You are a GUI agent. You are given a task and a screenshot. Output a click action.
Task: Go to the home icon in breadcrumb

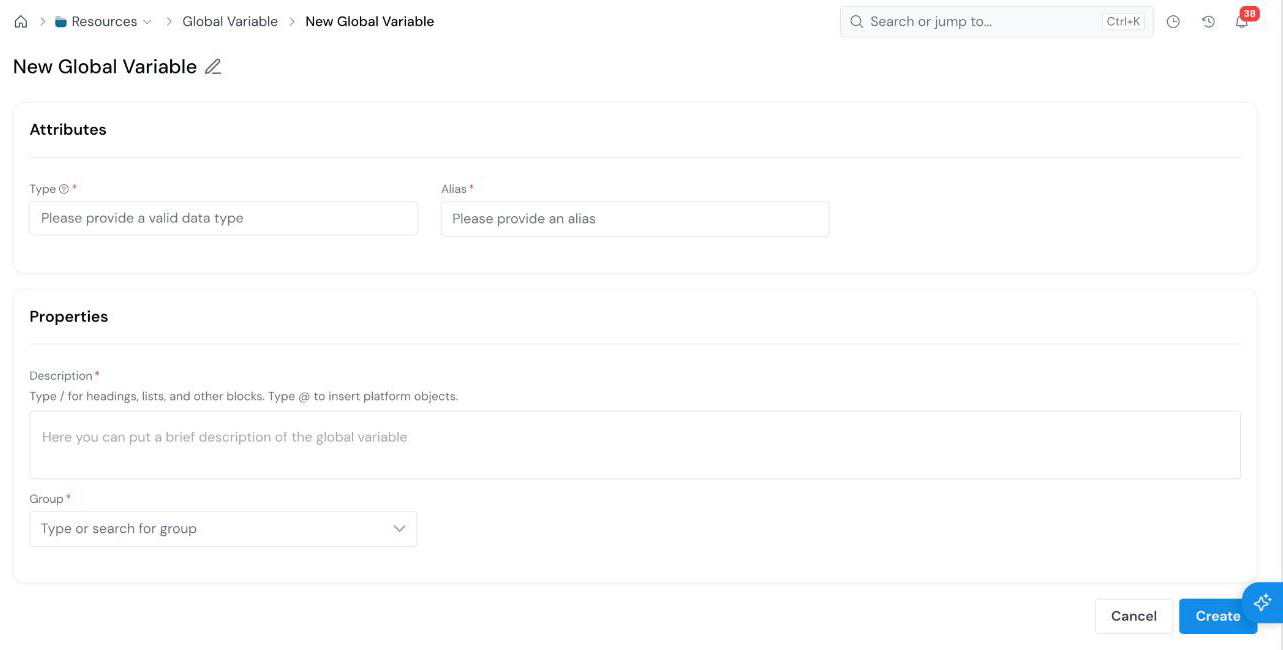[x=21, y=21]
